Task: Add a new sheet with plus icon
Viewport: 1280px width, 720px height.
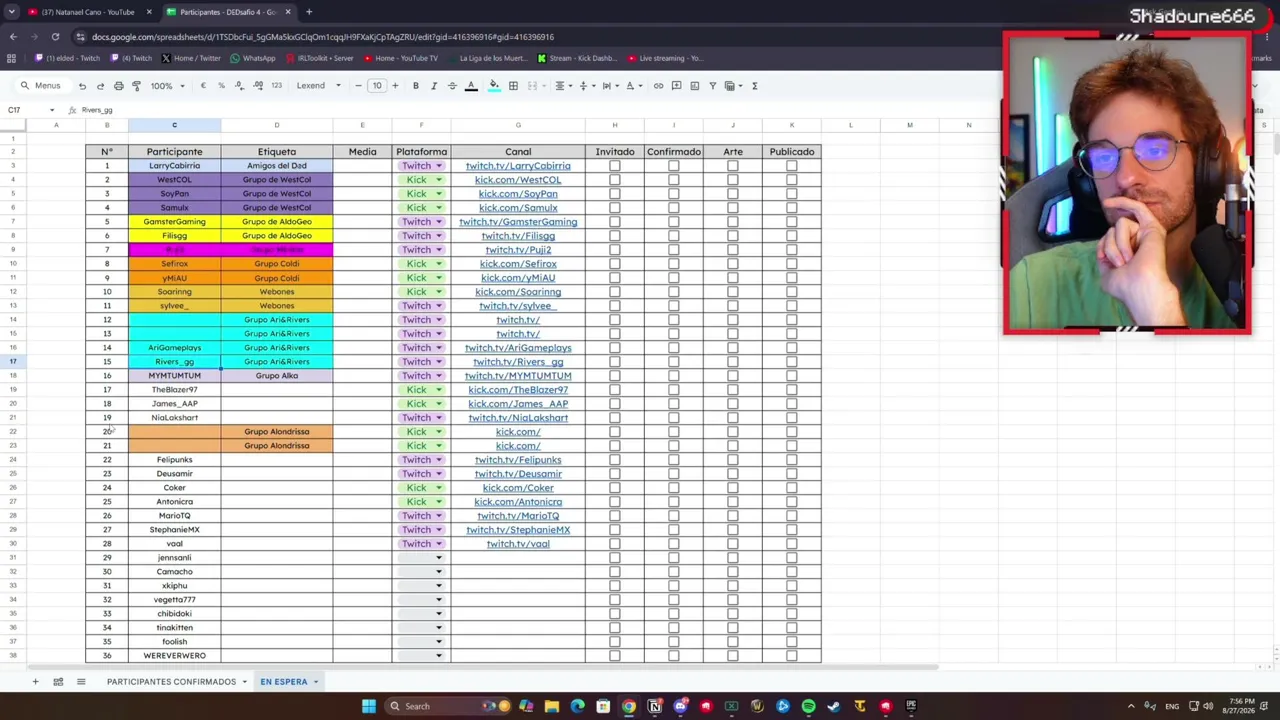Action: [x=35, y=682]
